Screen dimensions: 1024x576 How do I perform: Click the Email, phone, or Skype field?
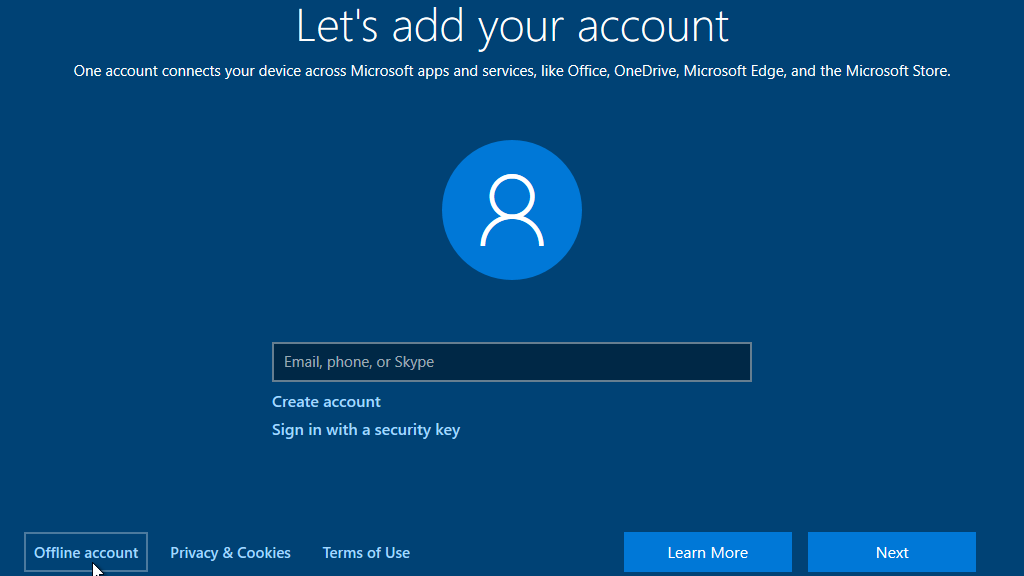point(511,362)
